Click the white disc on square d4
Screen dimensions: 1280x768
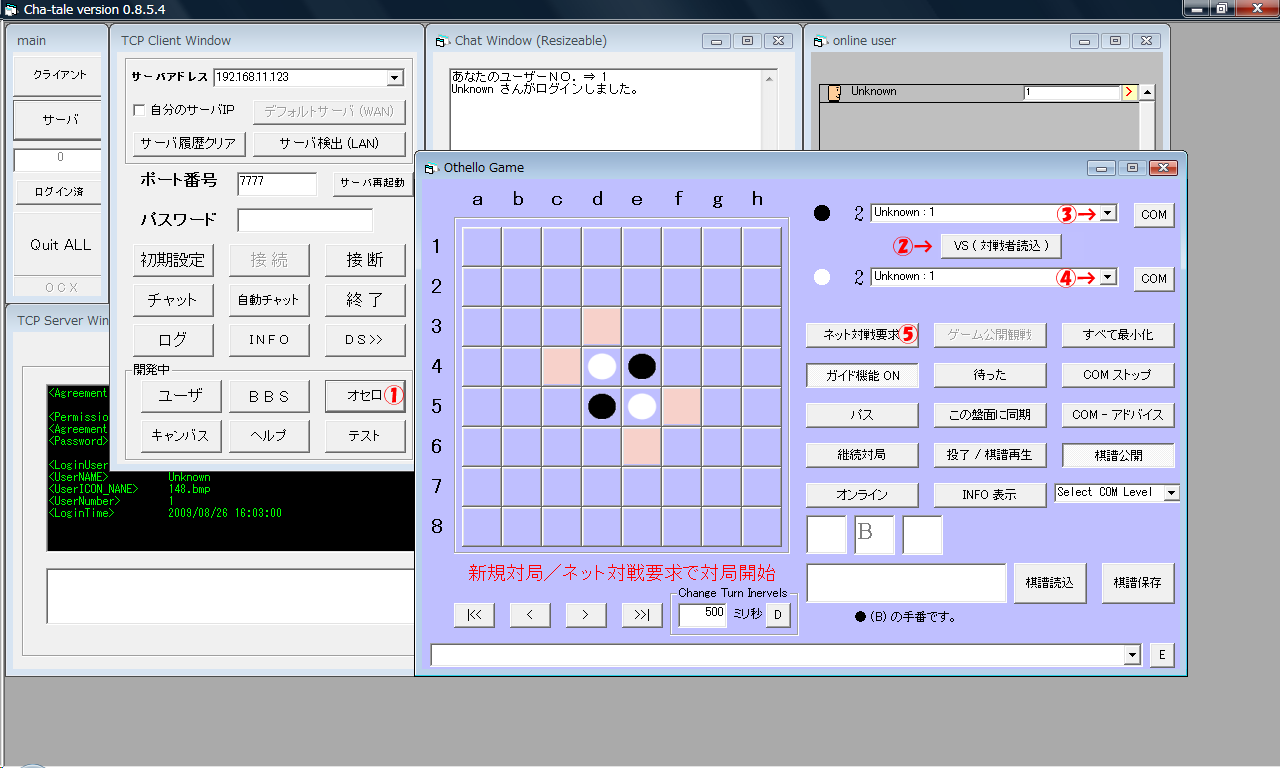[x=601, y=366]
